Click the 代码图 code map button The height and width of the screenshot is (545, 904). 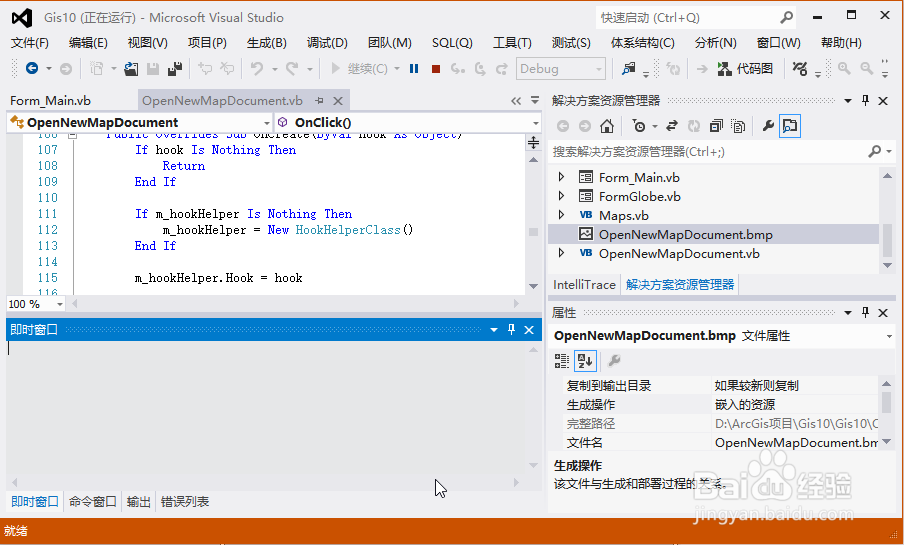[745, 69]
